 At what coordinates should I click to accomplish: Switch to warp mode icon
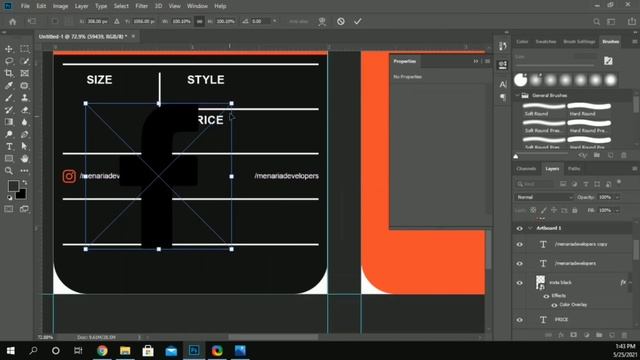coord(322,22)
